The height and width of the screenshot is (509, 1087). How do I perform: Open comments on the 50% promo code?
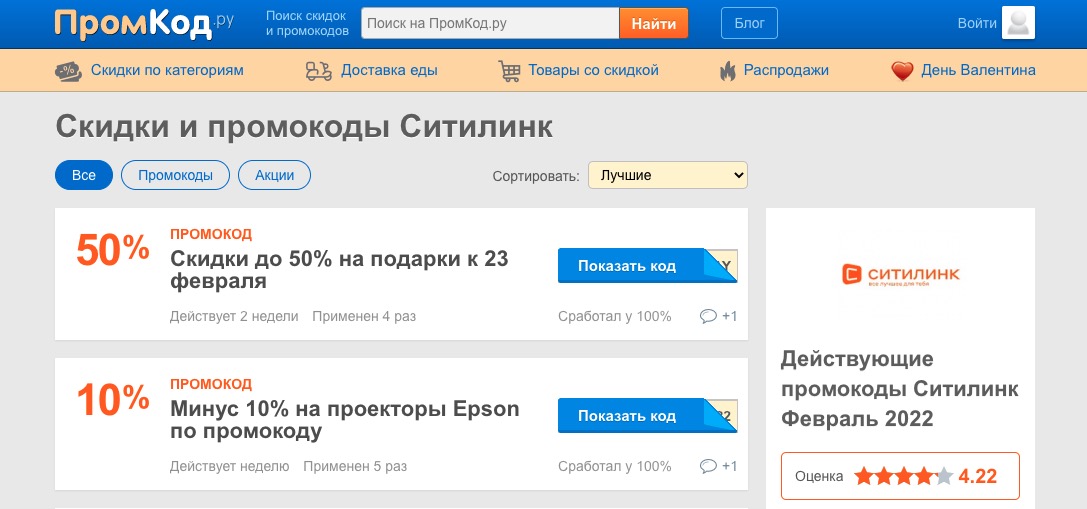pyautogui.click(x=718, y=316)
